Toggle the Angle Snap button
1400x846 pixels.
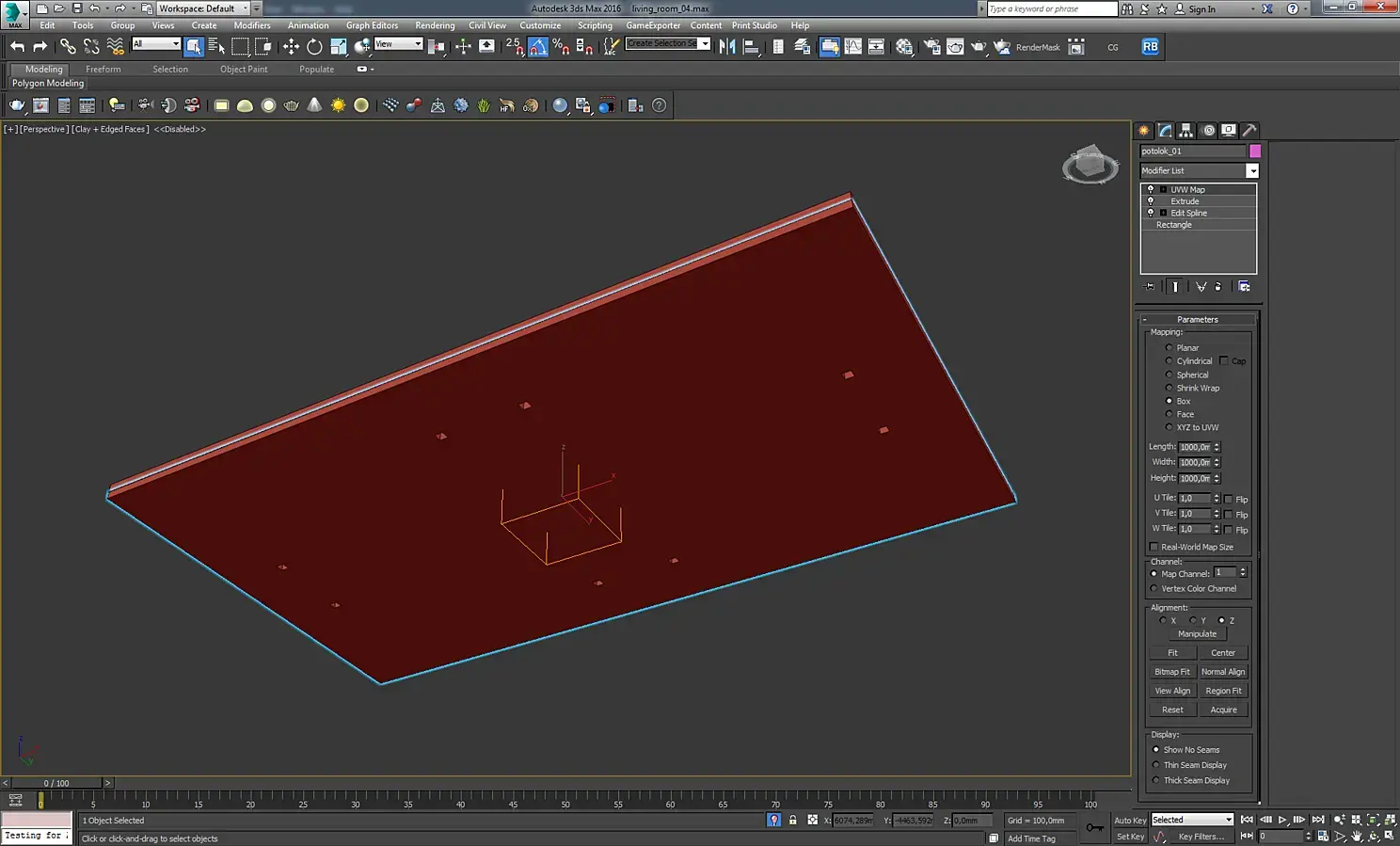click(x=537, y=46)
